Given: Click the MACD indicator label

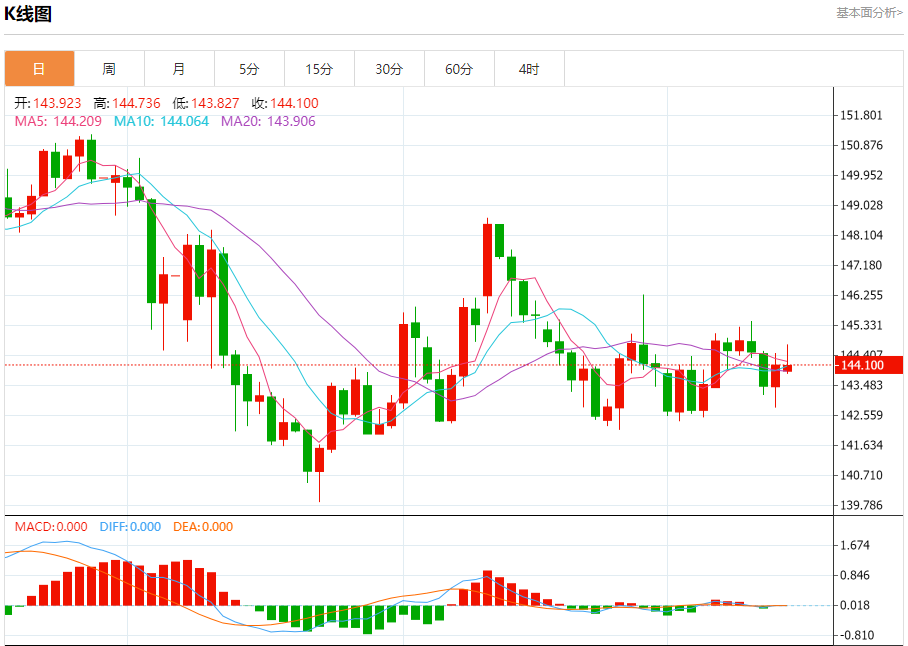Looking at the screenshot, I should (51, 527).
